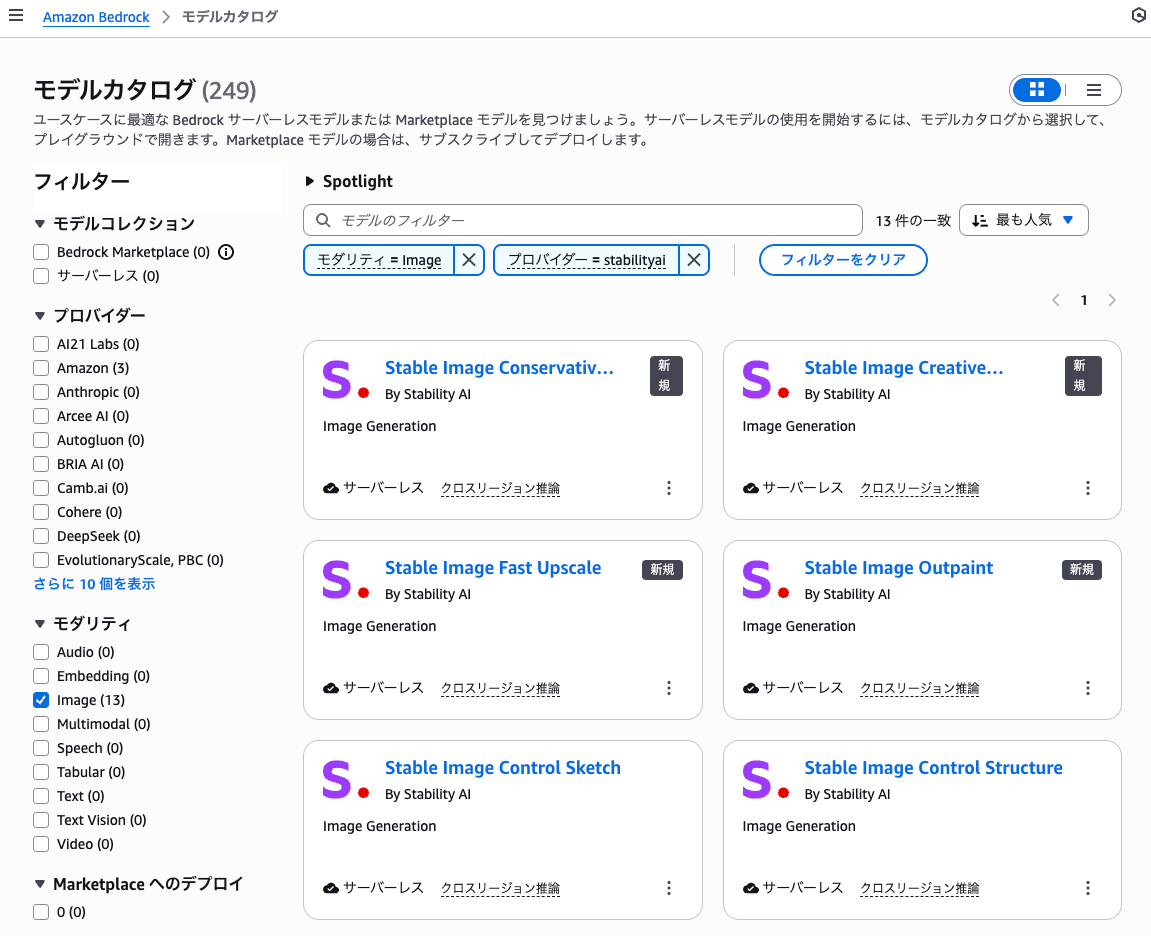Navigate back via Amazon Bedrock breadcrumb
Screen dimensions: 1151x936
click(96, 16)
